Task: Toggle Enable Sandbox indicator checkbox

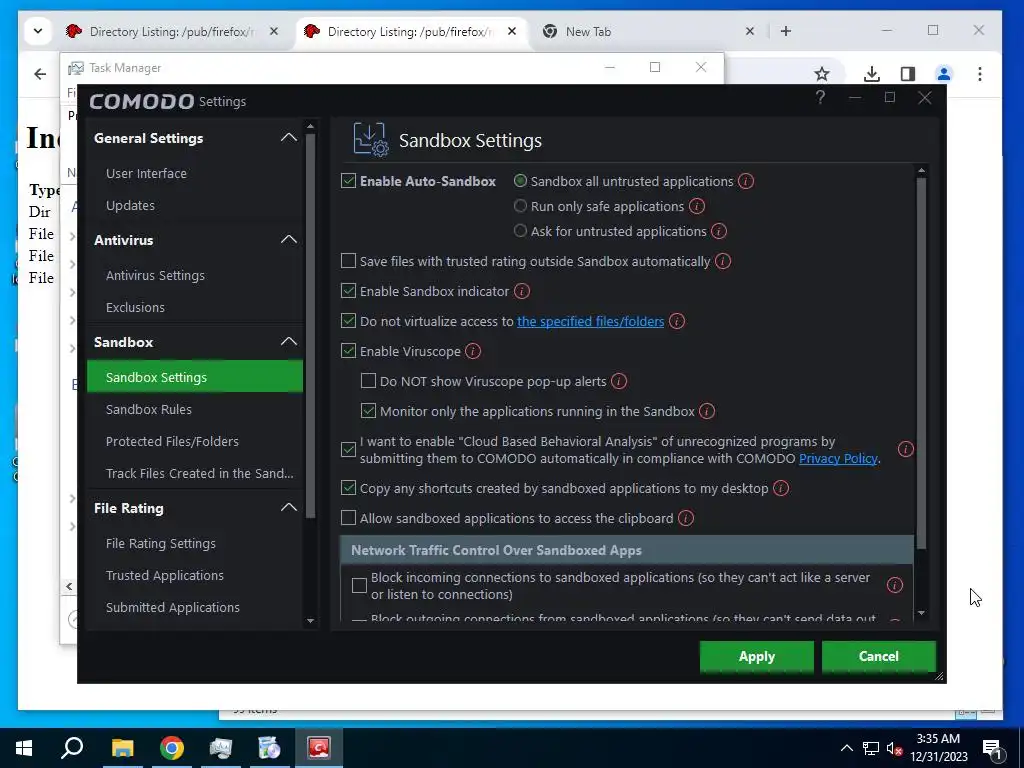Action: point(349,291)
